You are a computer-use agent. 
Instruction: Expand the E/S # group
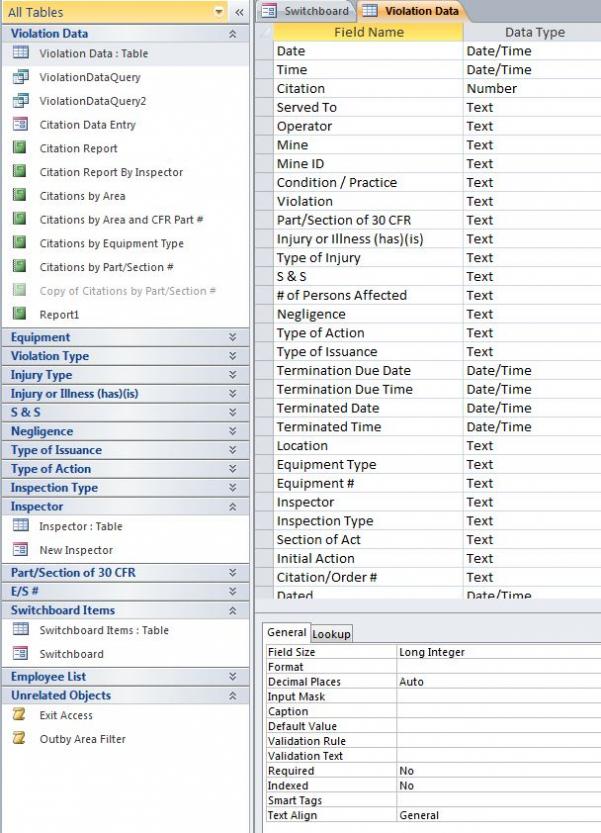point(233,591)
